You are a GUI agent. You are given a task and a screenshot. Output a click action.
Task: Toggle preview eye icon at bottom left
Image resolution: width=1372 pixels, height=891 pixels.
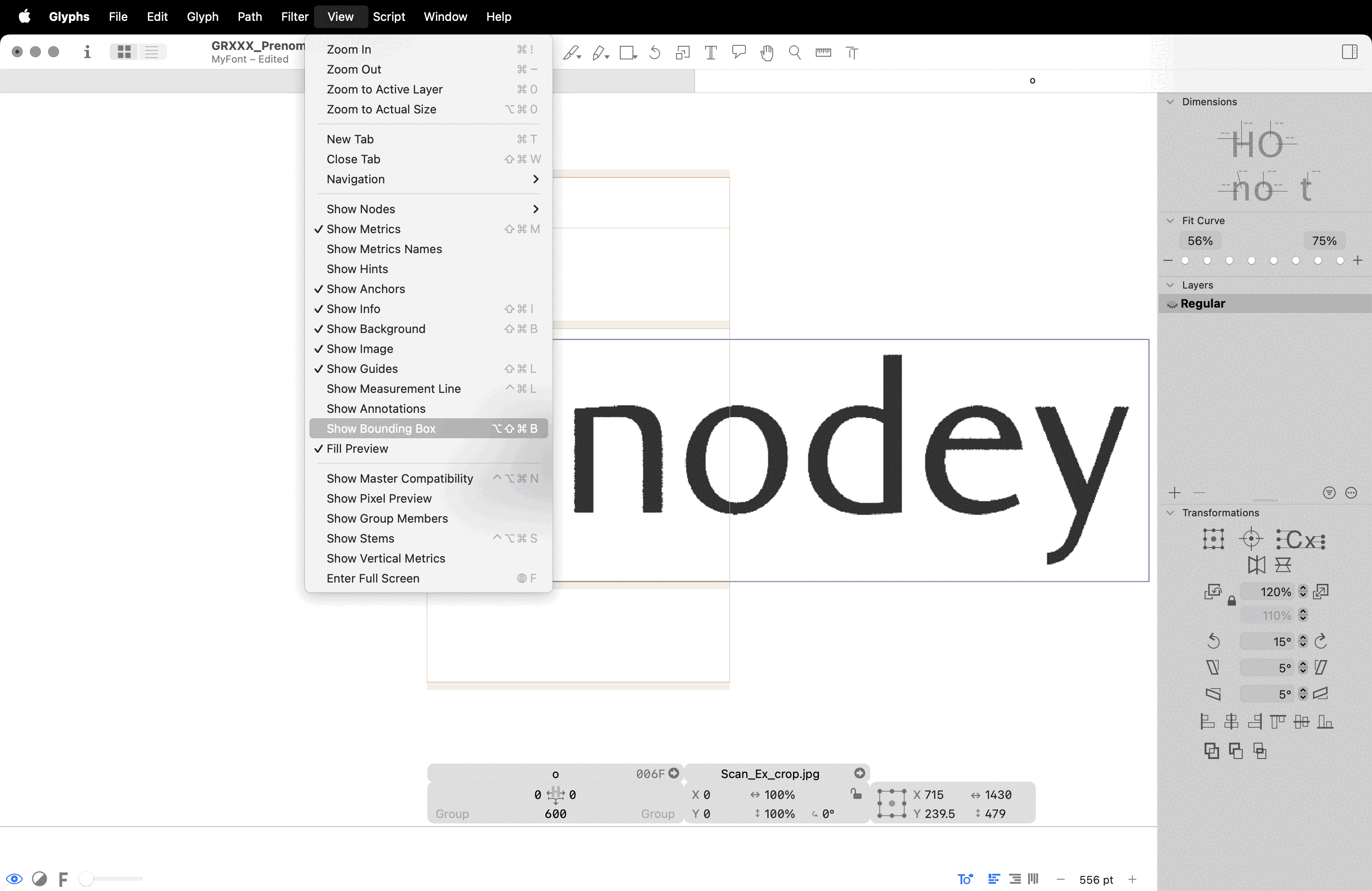pos(15,879)
